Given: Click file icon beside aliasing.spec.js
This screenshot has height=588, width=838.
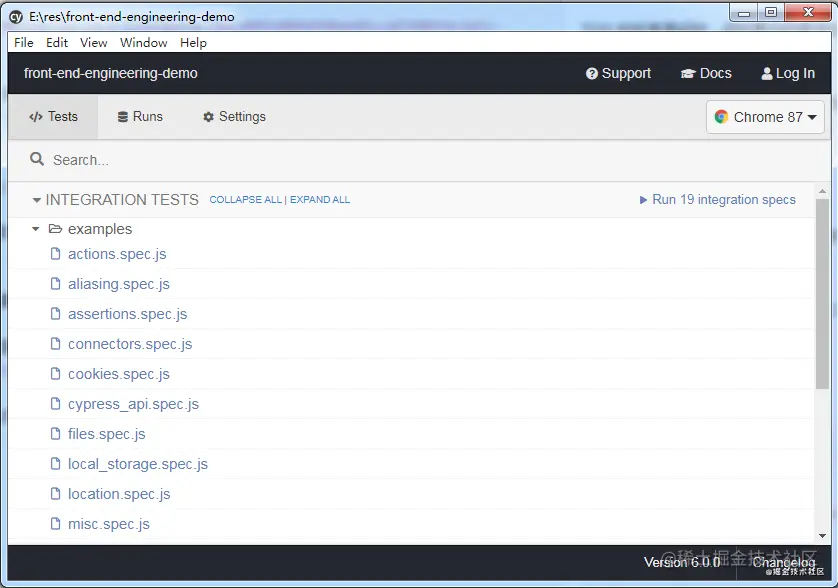Looking at the screenshot, I should coord(55,283).
